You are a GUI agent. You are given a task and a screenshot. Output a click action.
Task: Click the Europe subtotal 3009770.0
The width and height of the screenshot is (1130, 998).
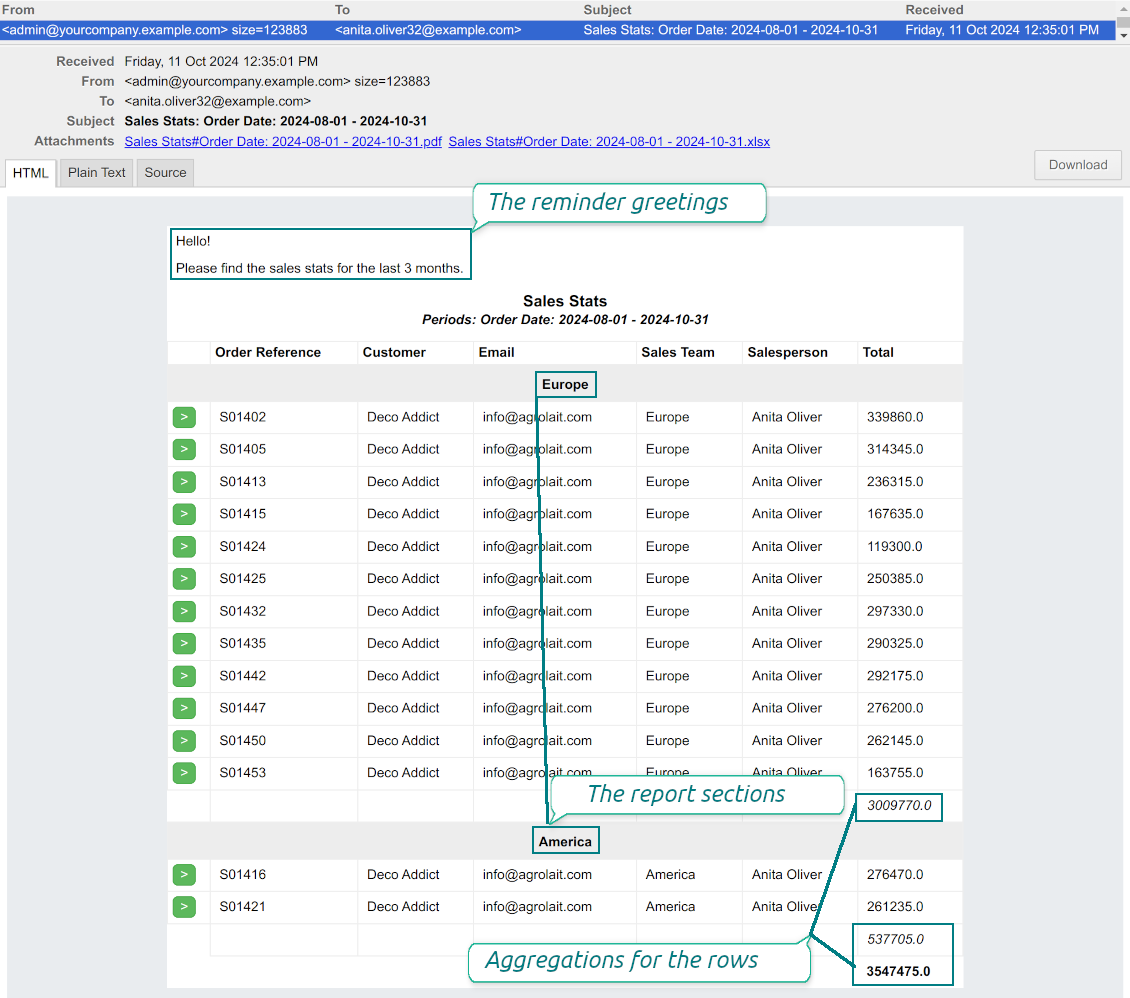coord(899,806)
